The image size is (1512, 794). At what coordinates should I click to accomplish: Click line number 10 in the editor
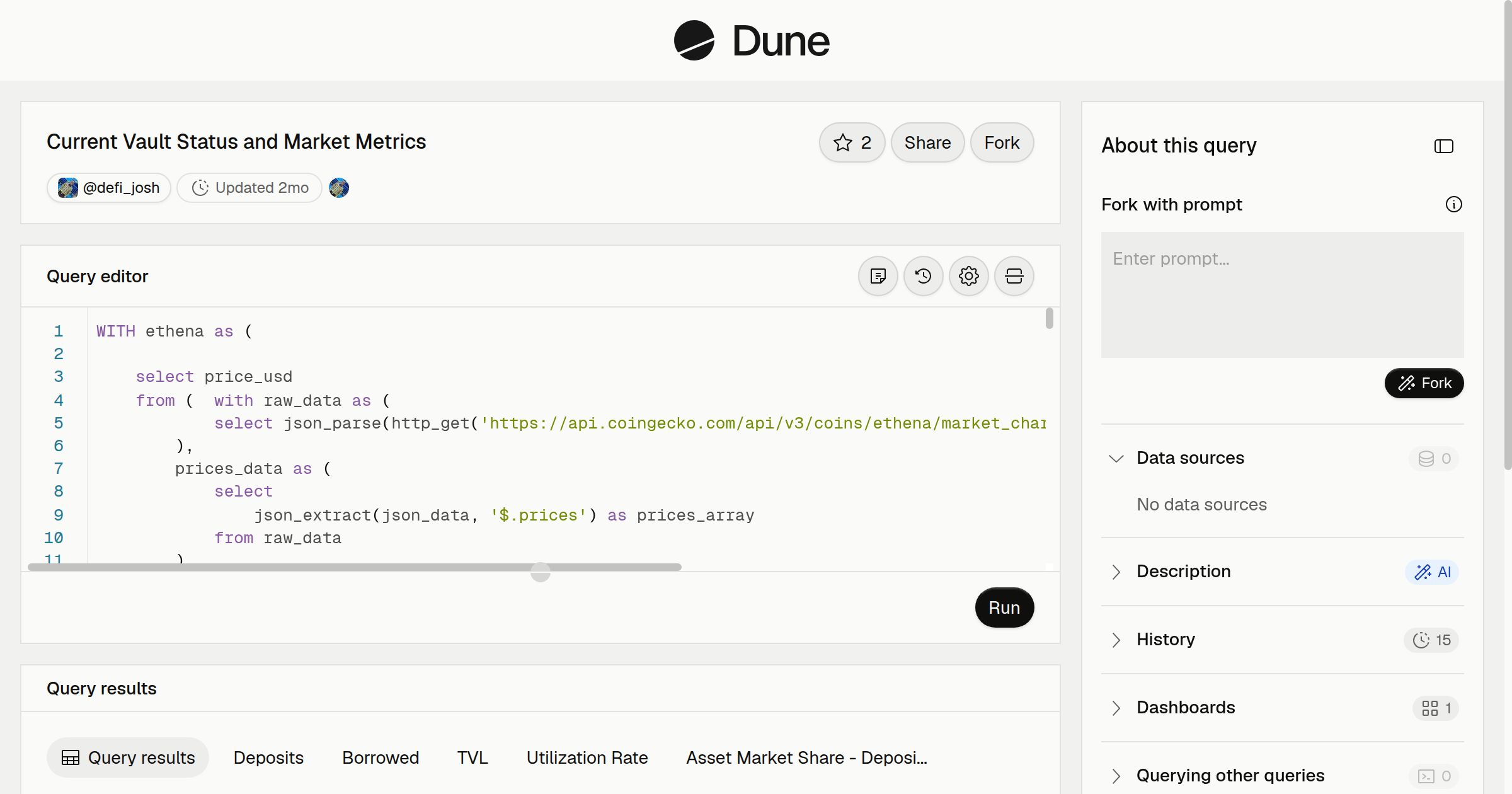pos(54,538)
